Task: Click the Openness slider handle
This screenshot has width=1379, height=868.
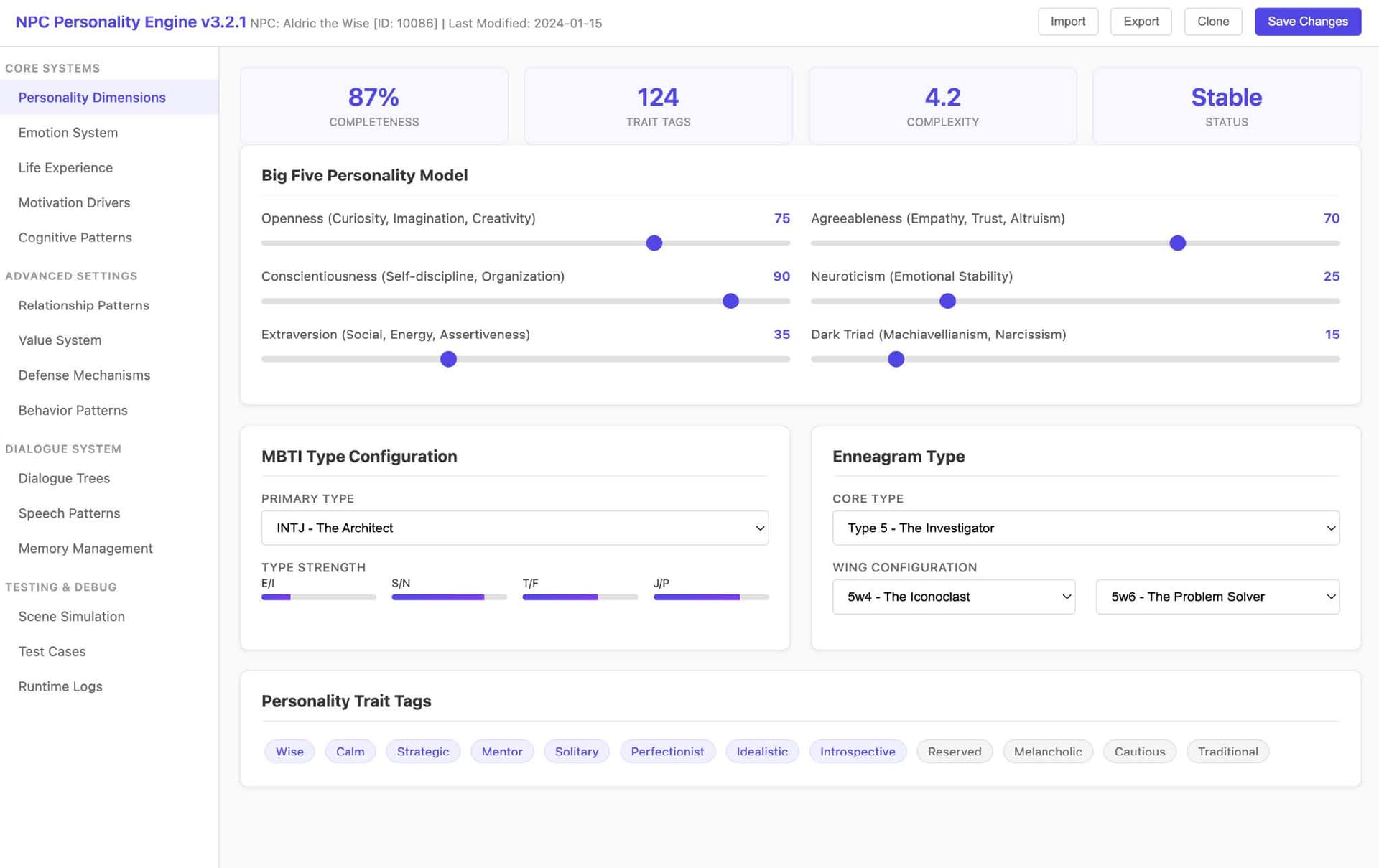Action: [x=654, y=243]
